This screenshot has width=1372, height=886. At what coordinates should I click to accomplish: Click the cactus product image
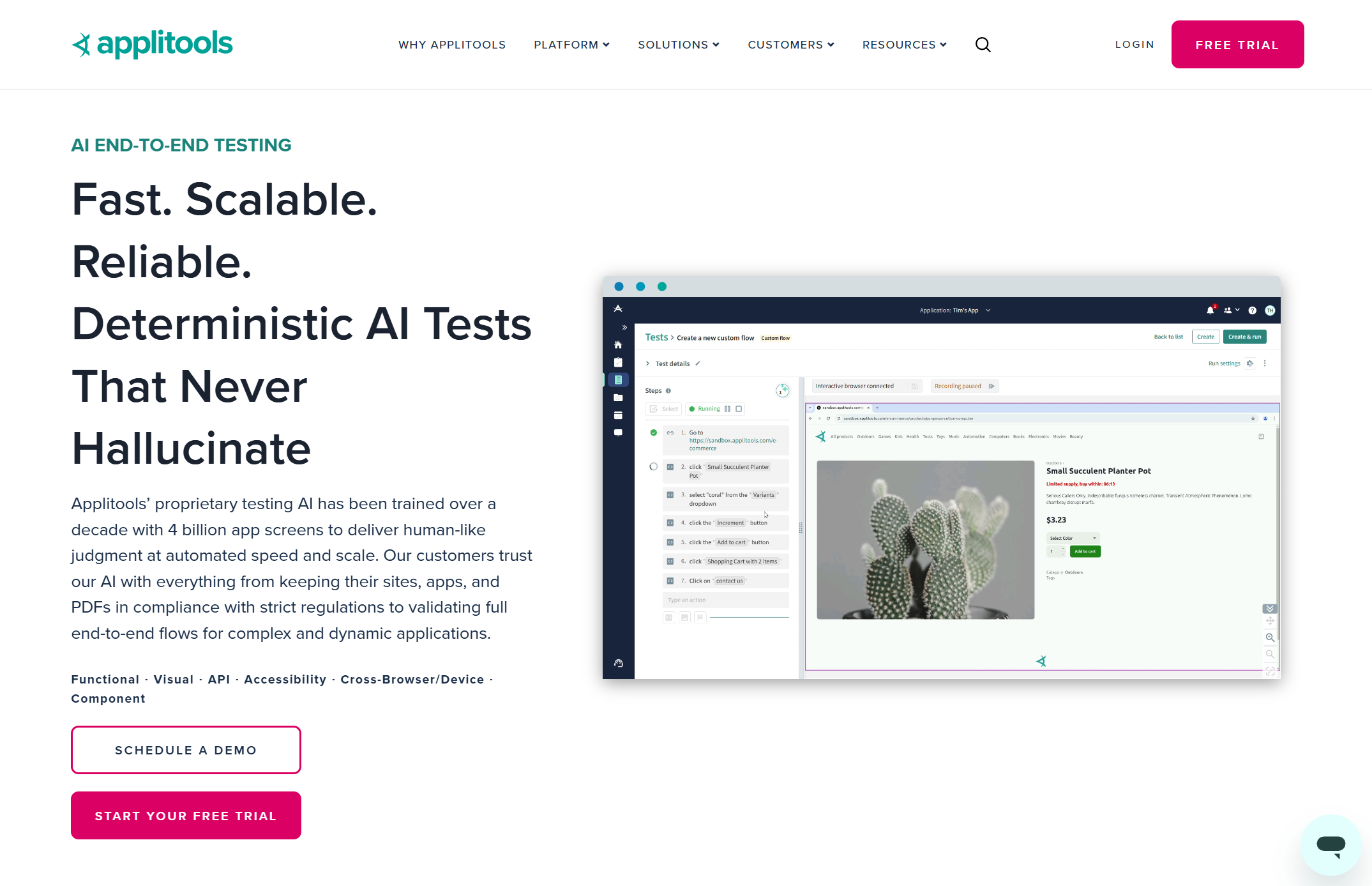click(x=925, y=540)
